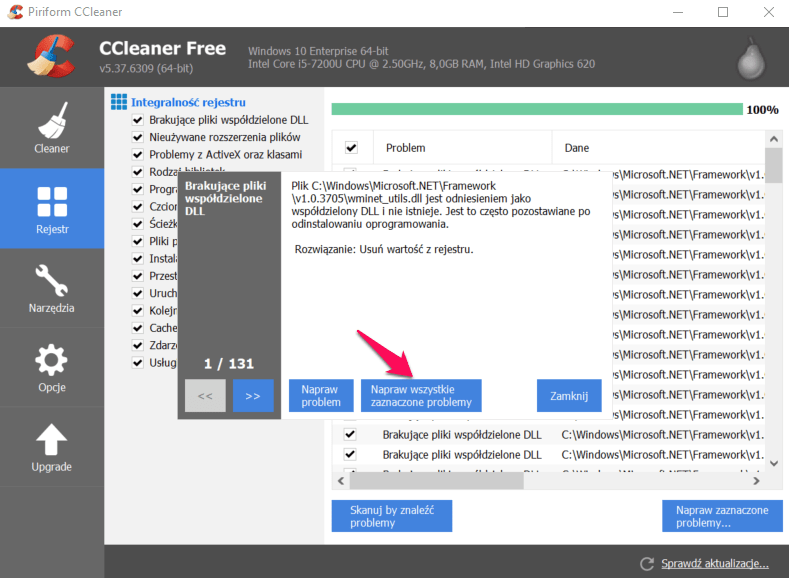Click Napraw wszystkie zaznaczone problemy button

coord(421,395)
